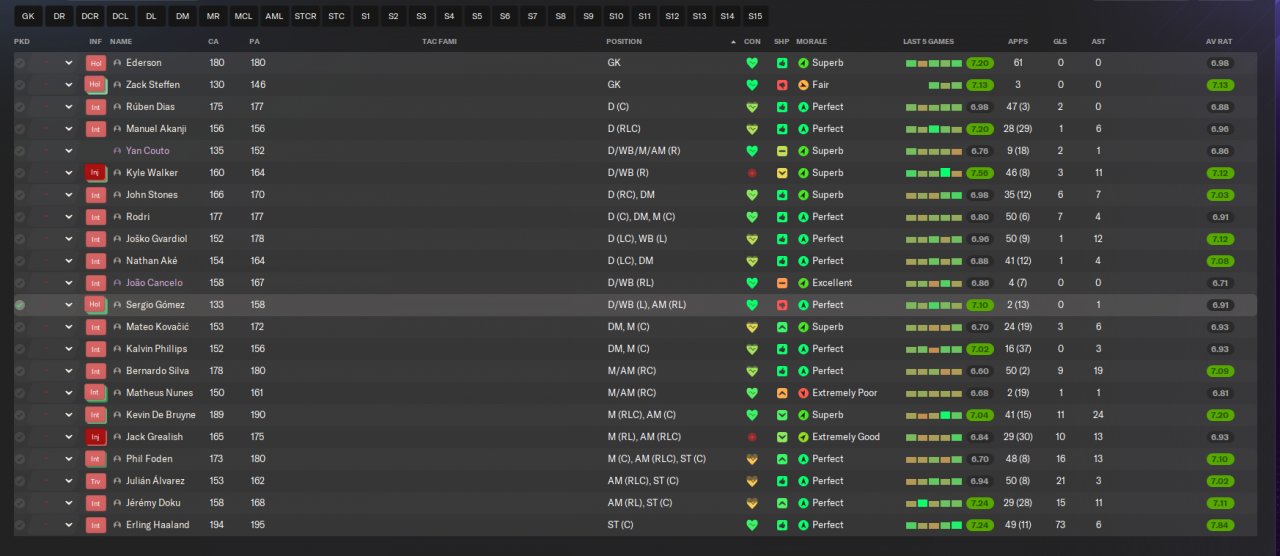Screen dimensions: 1280x556
Task: Click Zack Steffen's red sharpness icon
Action: click(782, 85)
